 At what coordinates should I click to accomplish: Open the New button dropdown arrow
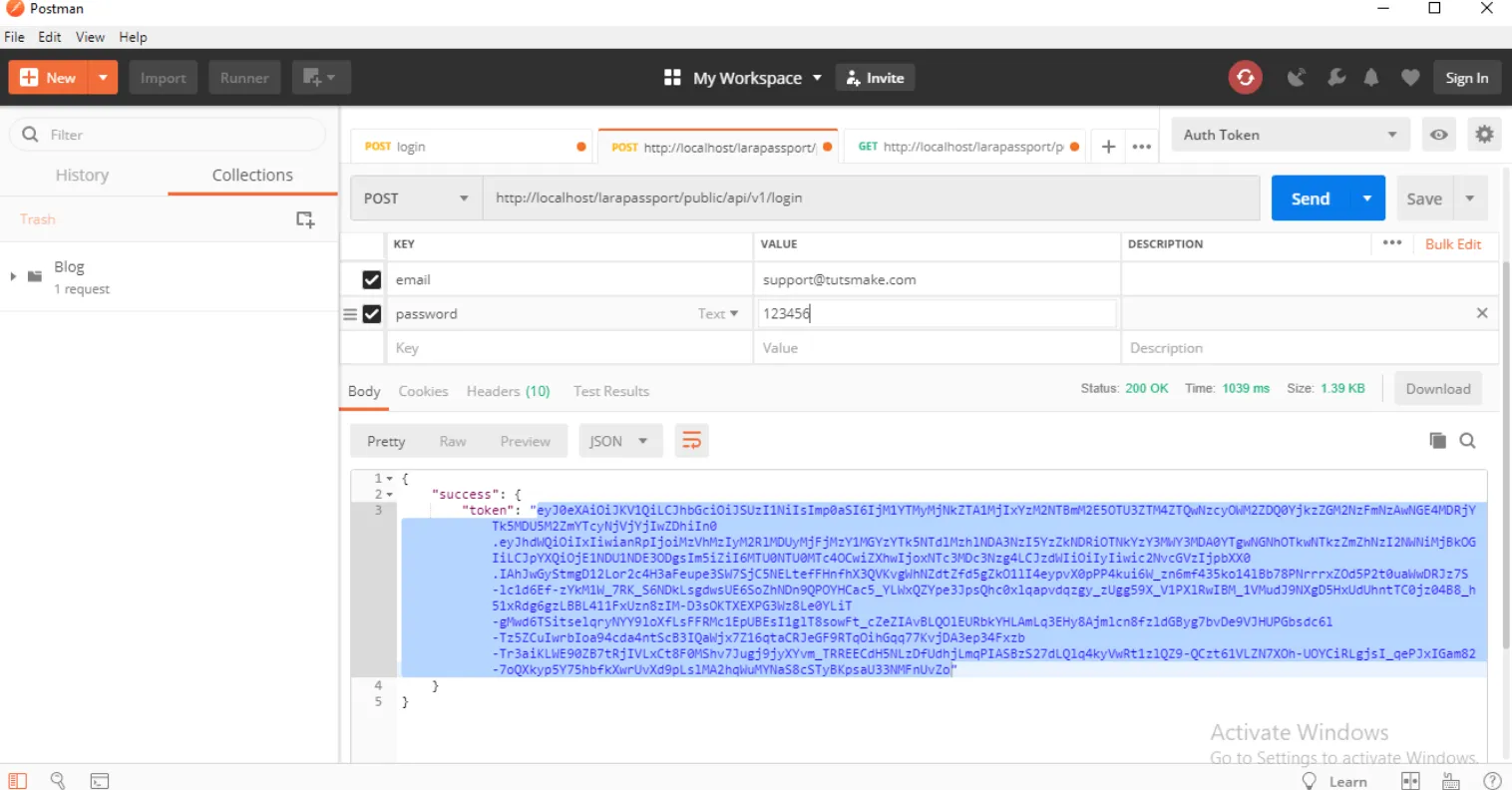point(103,77)
